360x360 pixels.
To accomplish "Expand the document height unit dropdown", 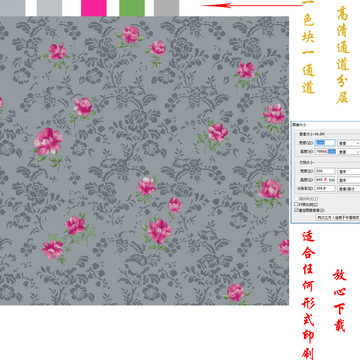I will 349,180.
